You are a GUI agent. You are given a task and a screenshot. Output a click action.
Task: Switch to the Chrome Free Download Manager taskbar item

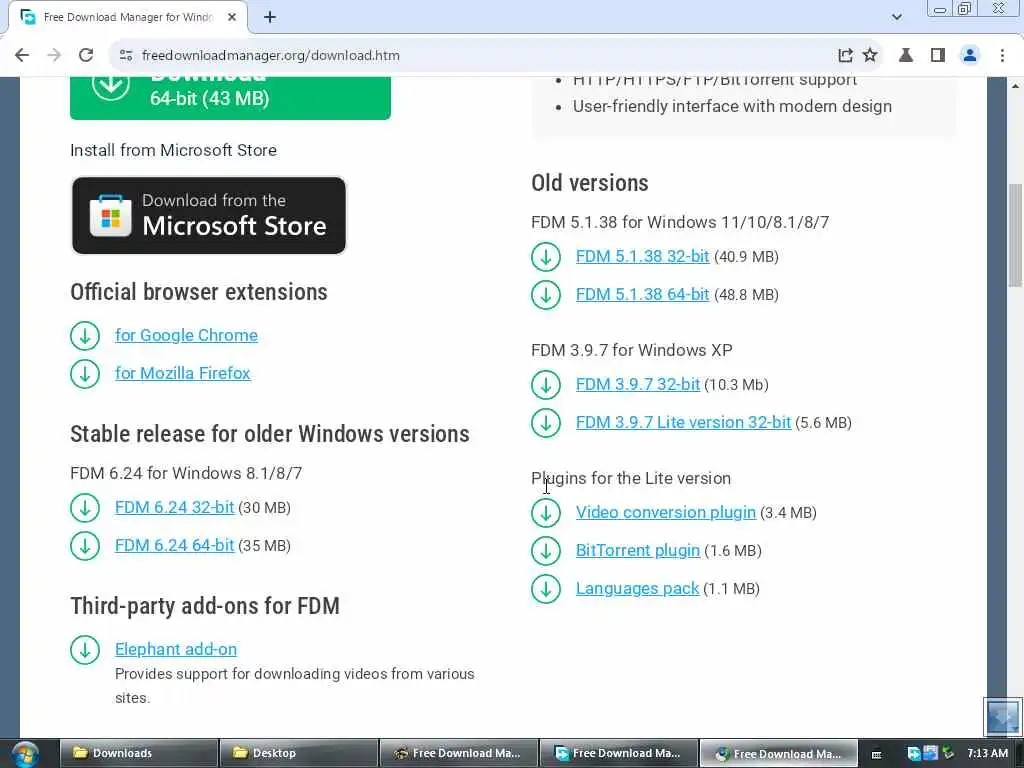pyautogui.click(x=778, y=753)
